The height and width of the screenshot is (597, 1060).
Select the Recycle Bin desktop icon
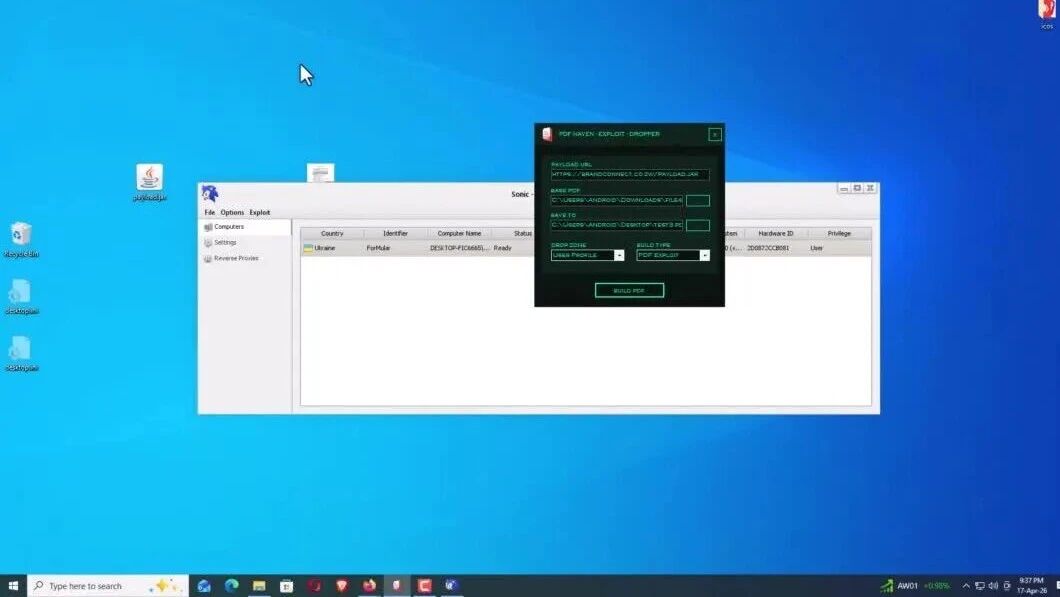point(21,240)
